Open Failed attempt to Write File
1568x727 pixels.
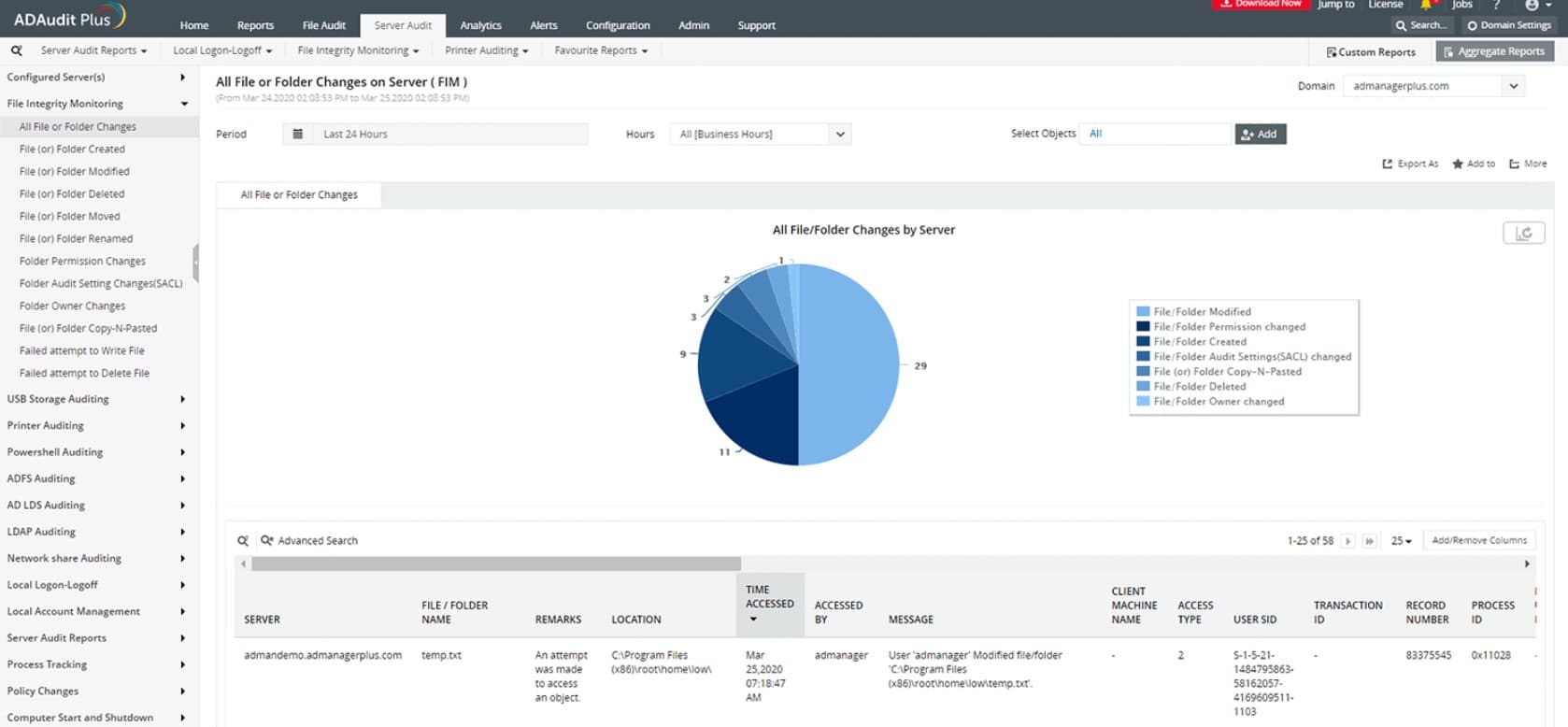click(81, 350)
